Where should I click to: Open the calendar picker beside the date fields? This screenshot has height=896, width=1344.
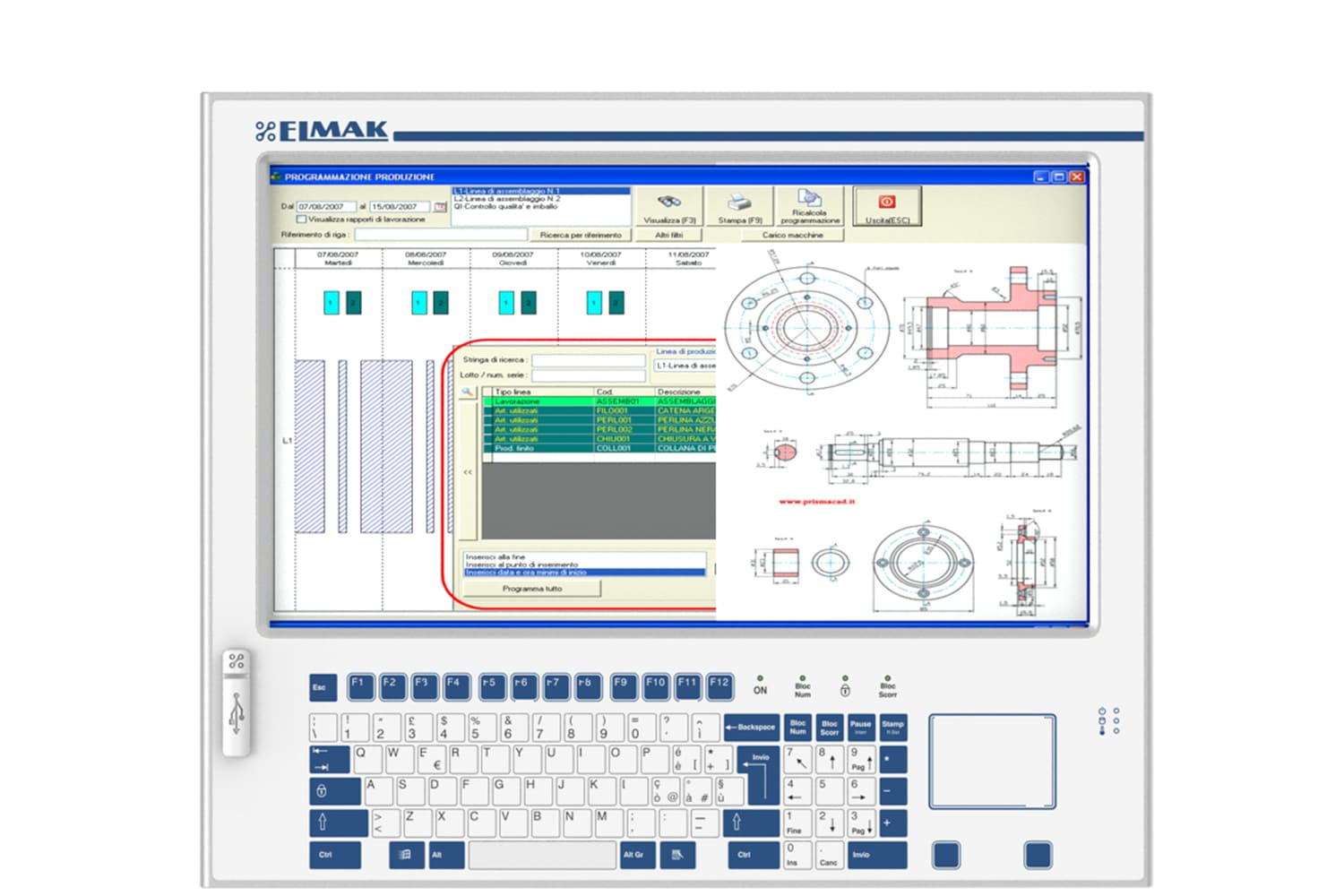pos(440,207)
